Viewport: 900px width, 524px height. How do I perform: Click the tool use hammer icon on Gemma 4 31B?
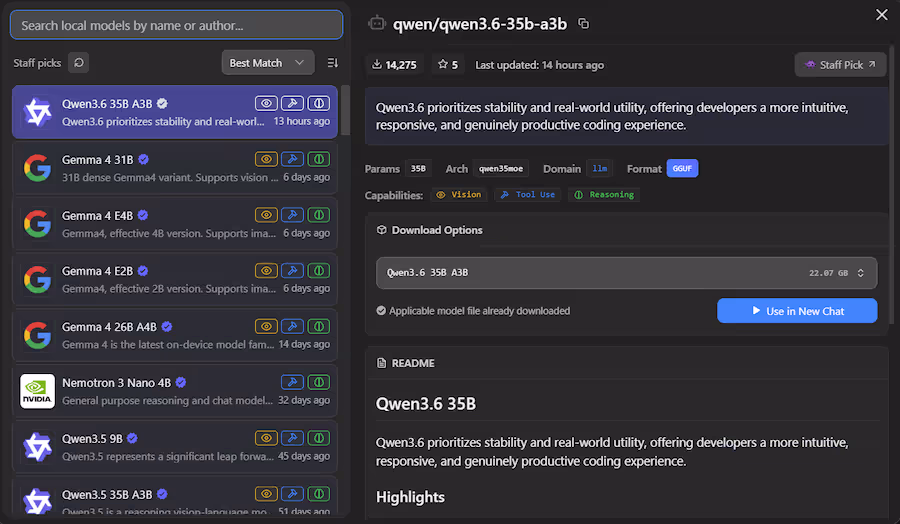point(292,159)
